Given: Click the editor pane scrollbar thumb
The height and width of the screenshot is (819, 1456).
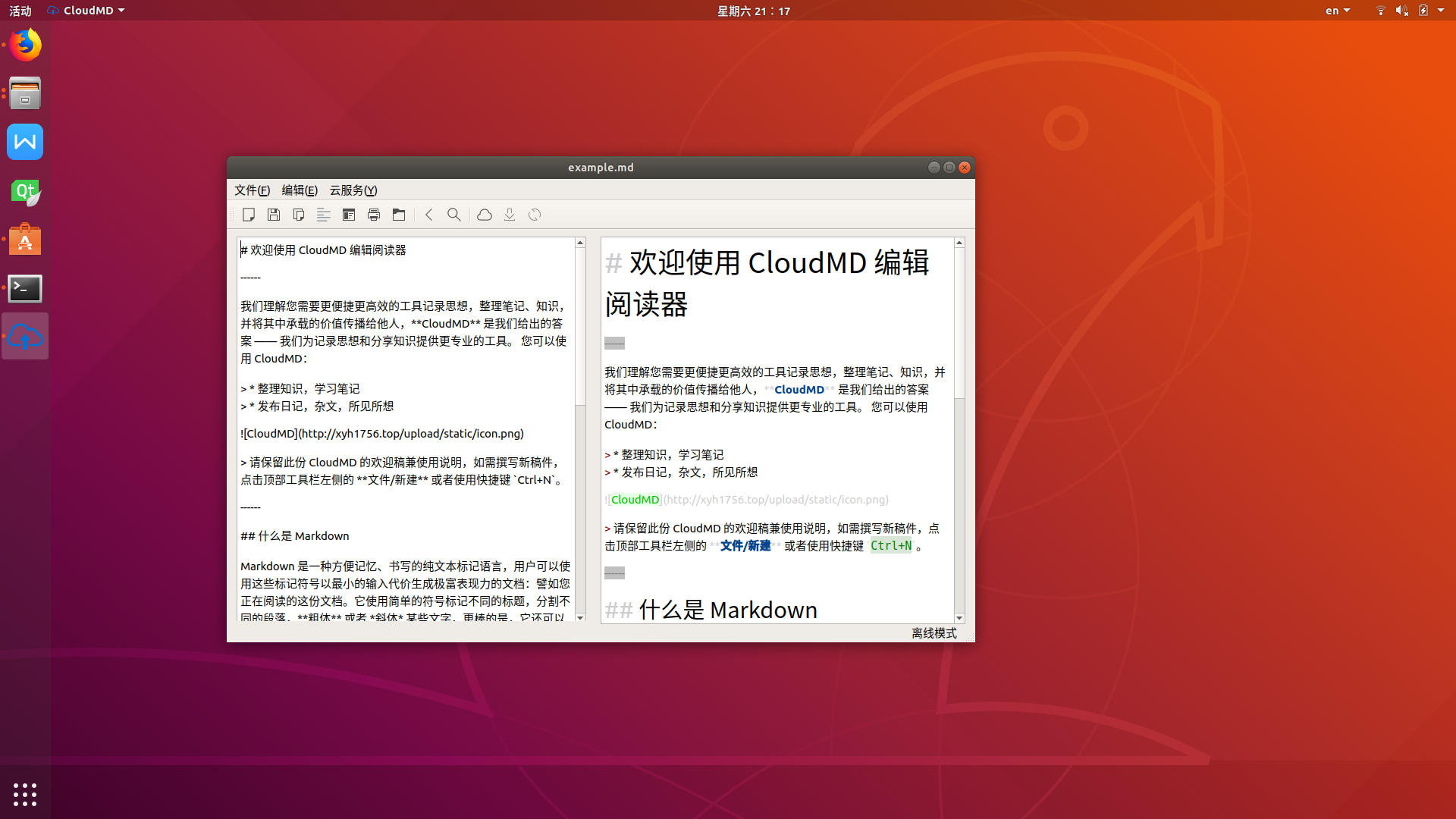Looking at the screenshot, I should click(x=580, y=327).
